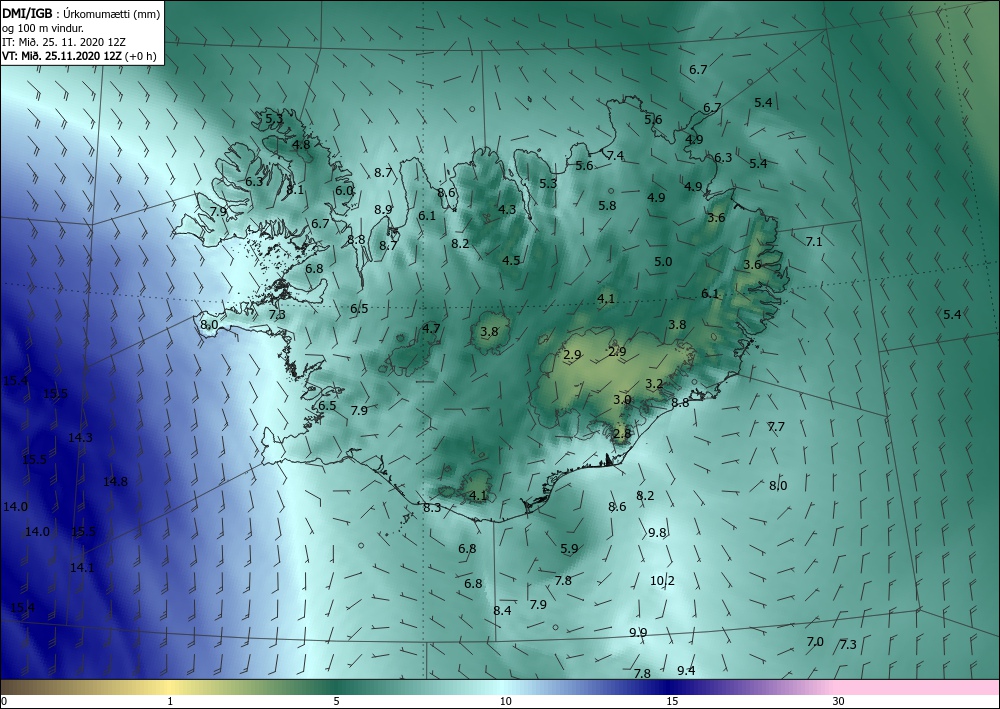Click the 0 tick on color scale

[4, 701]
